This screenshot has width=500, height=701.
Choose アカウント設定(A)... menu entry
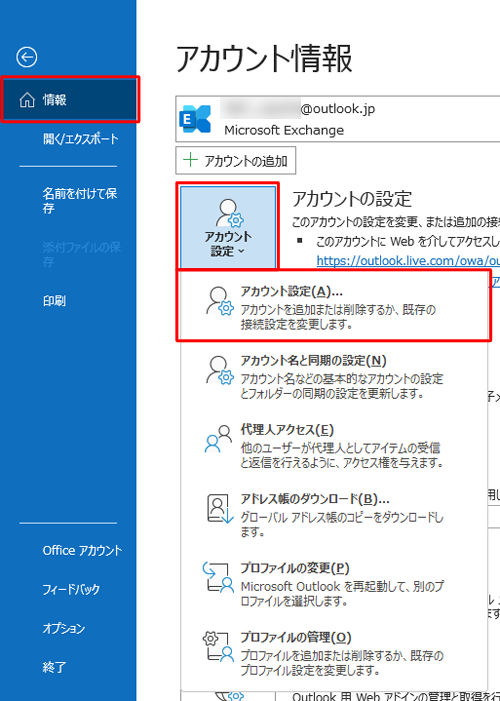click(334, 306)
